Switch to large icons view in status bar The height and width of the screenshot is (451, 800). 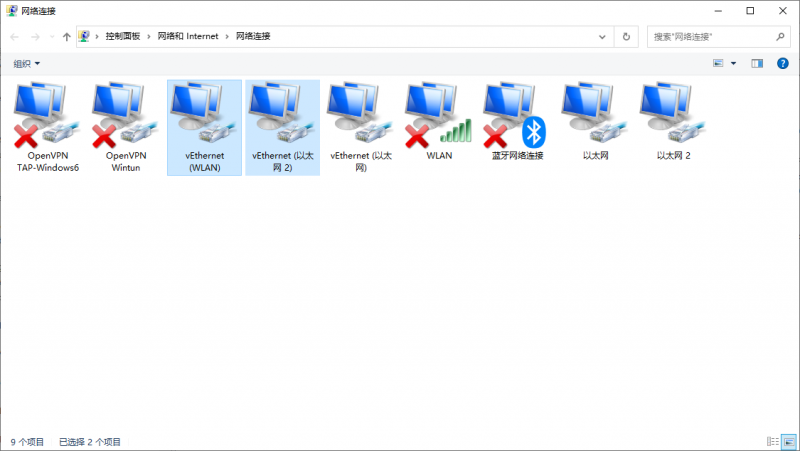[x=787, y=441]
